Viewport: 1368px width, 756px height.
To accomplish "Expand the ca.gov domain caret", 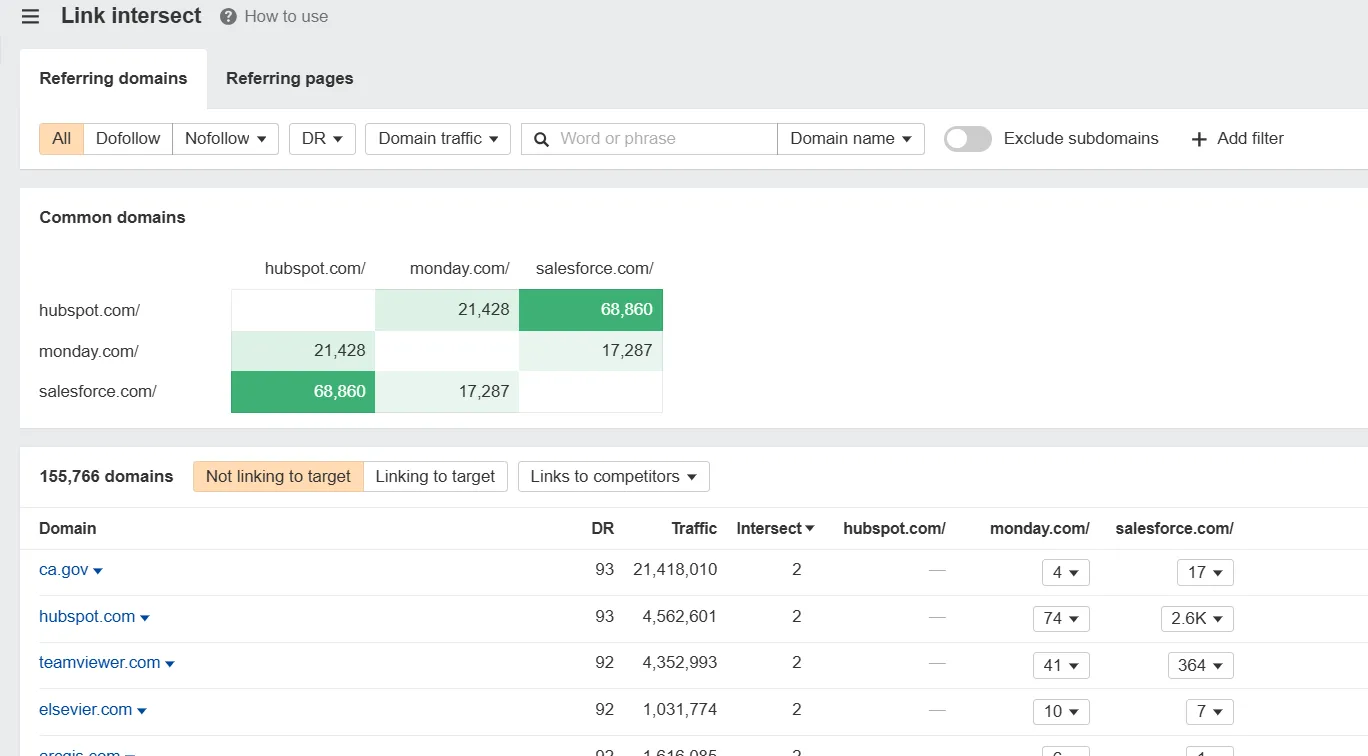I will coord(98,571).
